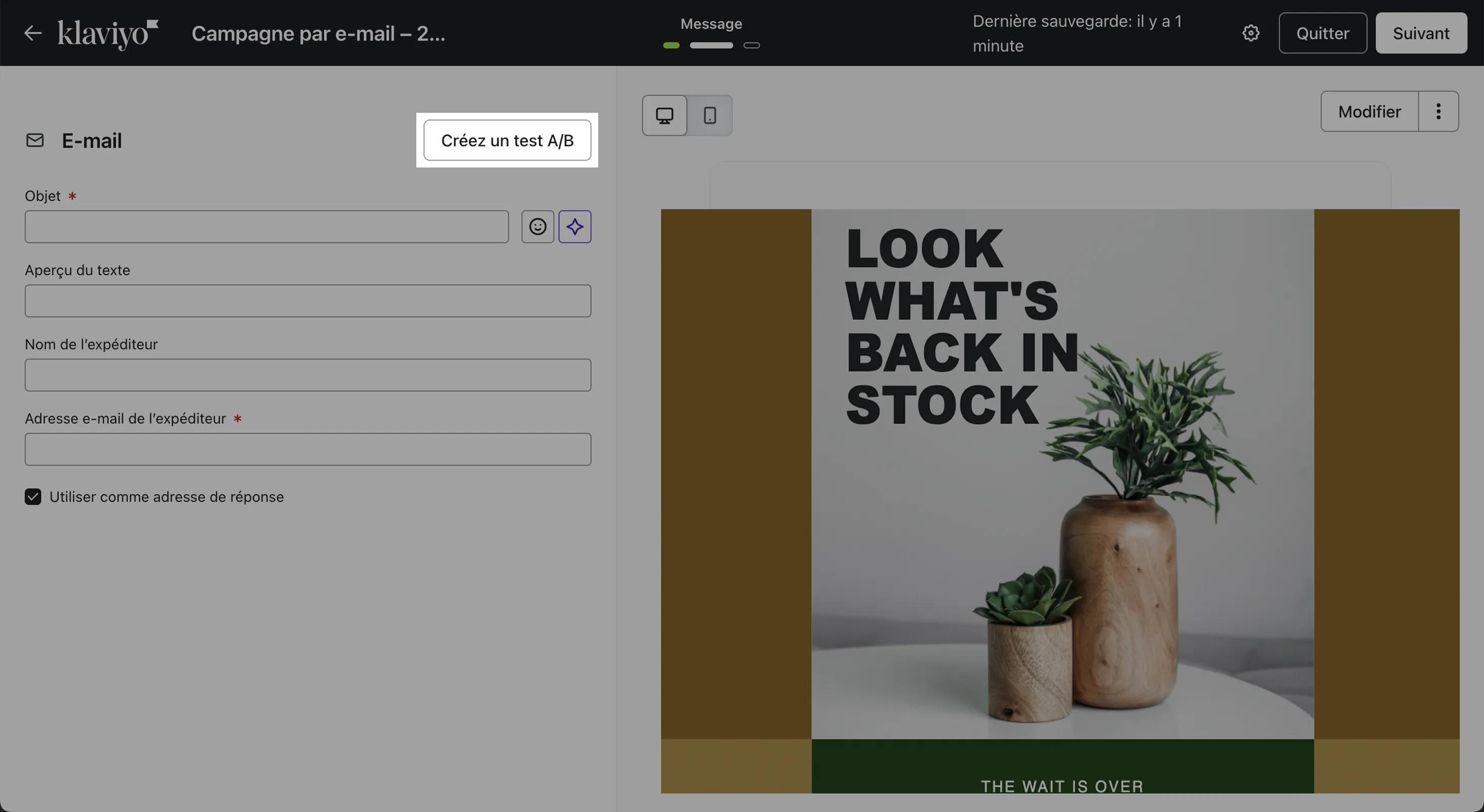Click the Suivant button
Image resolution: width=1484 pixels, height=812 pixels.
(1421, 33)
